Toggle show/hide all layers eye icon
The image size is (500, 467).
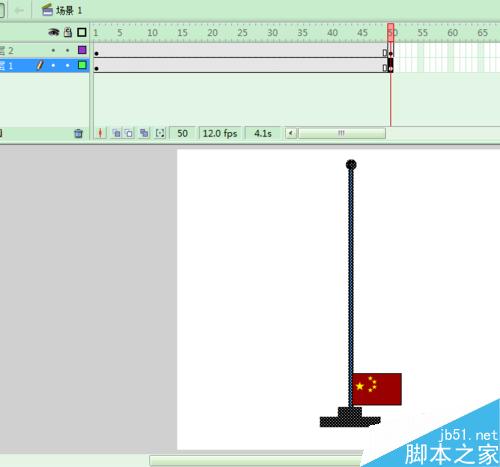pos(54,32)
